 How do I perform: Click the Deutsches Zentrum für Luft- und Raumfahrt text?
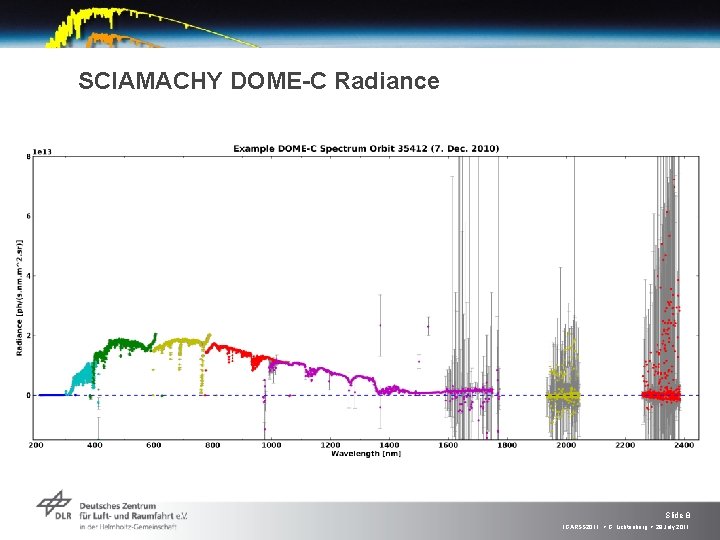pyautogui.click(x=134, y=511)
